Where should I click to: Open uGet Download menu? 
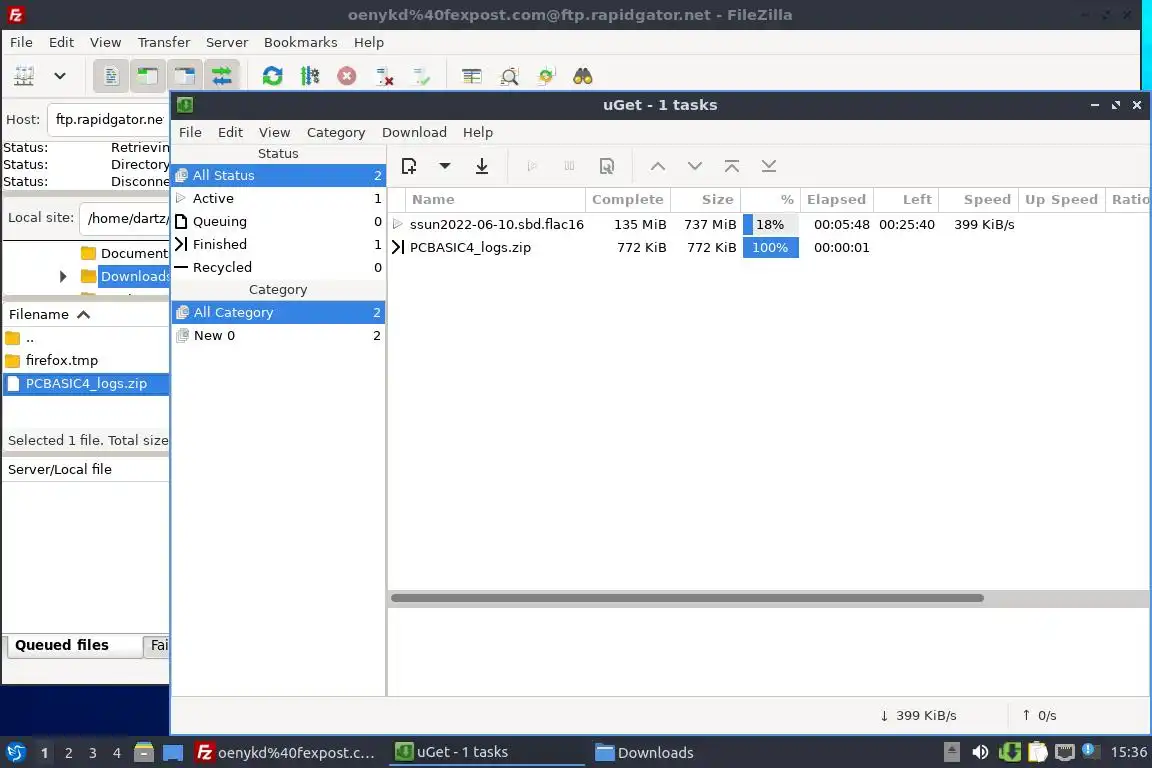click(x=414, y=132)
